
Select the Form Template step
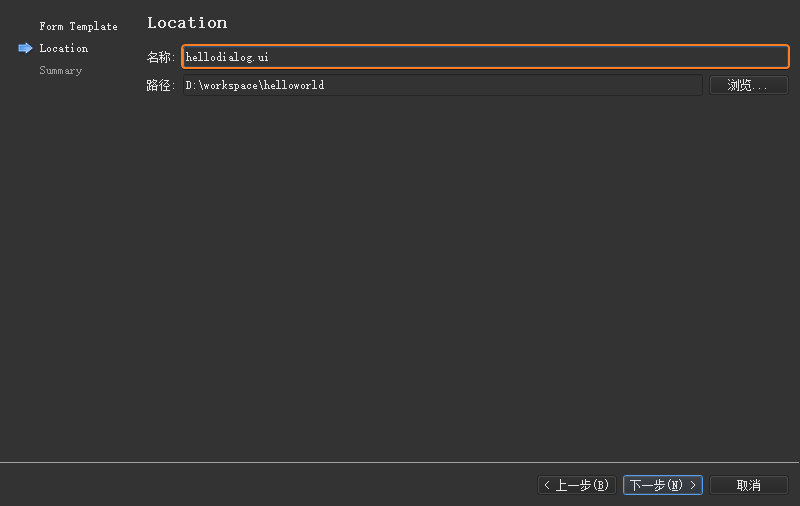(x=78, y=26)
